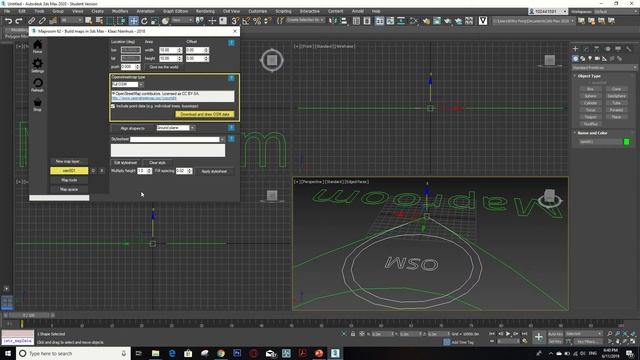Activate the Select and Rotate tool
The width and height of the screenshot is (640, 360).
tap(144, 20)
